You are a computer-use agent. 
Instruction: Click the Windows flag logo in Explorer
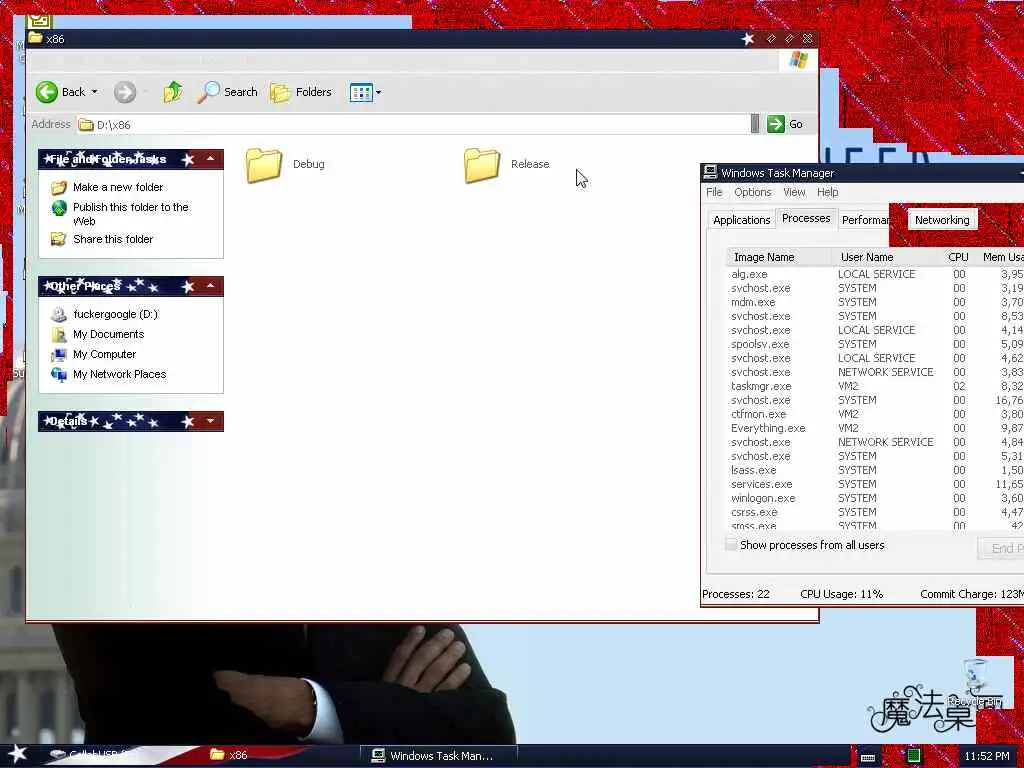click(798, 60)
